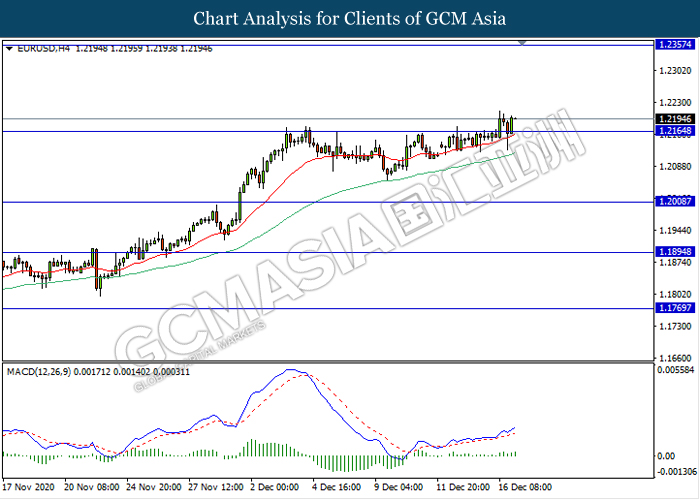Screen dimensions: 700x500
Task: Click the 9 Dec 04:00 time label
Action: click(399, 487)
